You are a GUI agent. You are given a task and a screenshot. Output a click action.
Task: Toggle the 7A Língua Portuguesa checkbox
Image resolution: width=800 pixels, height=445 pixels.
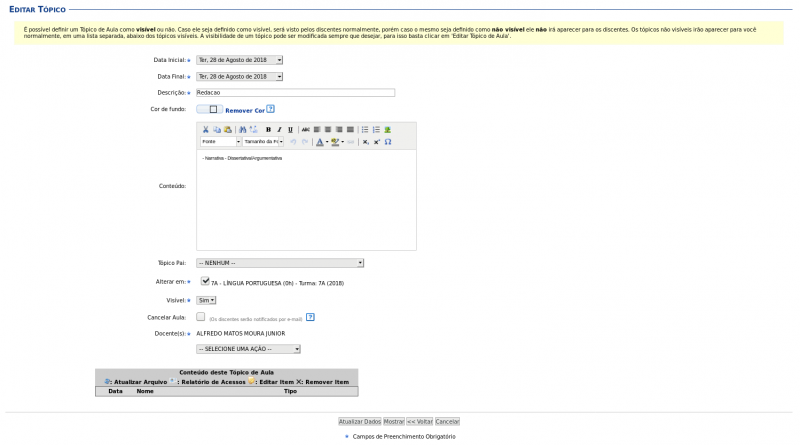pyautogui.click(x=205, y=282)
